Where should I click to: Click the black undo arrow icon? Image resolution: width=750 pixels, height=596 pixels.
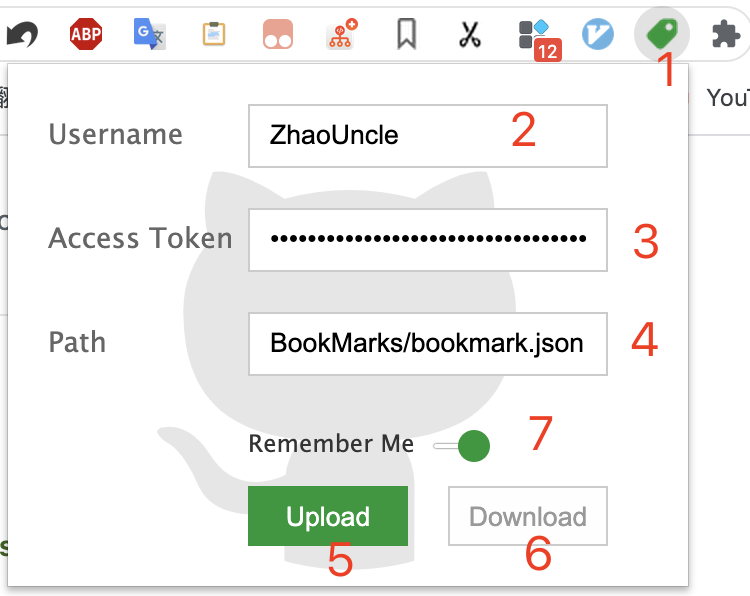(22, 34)
